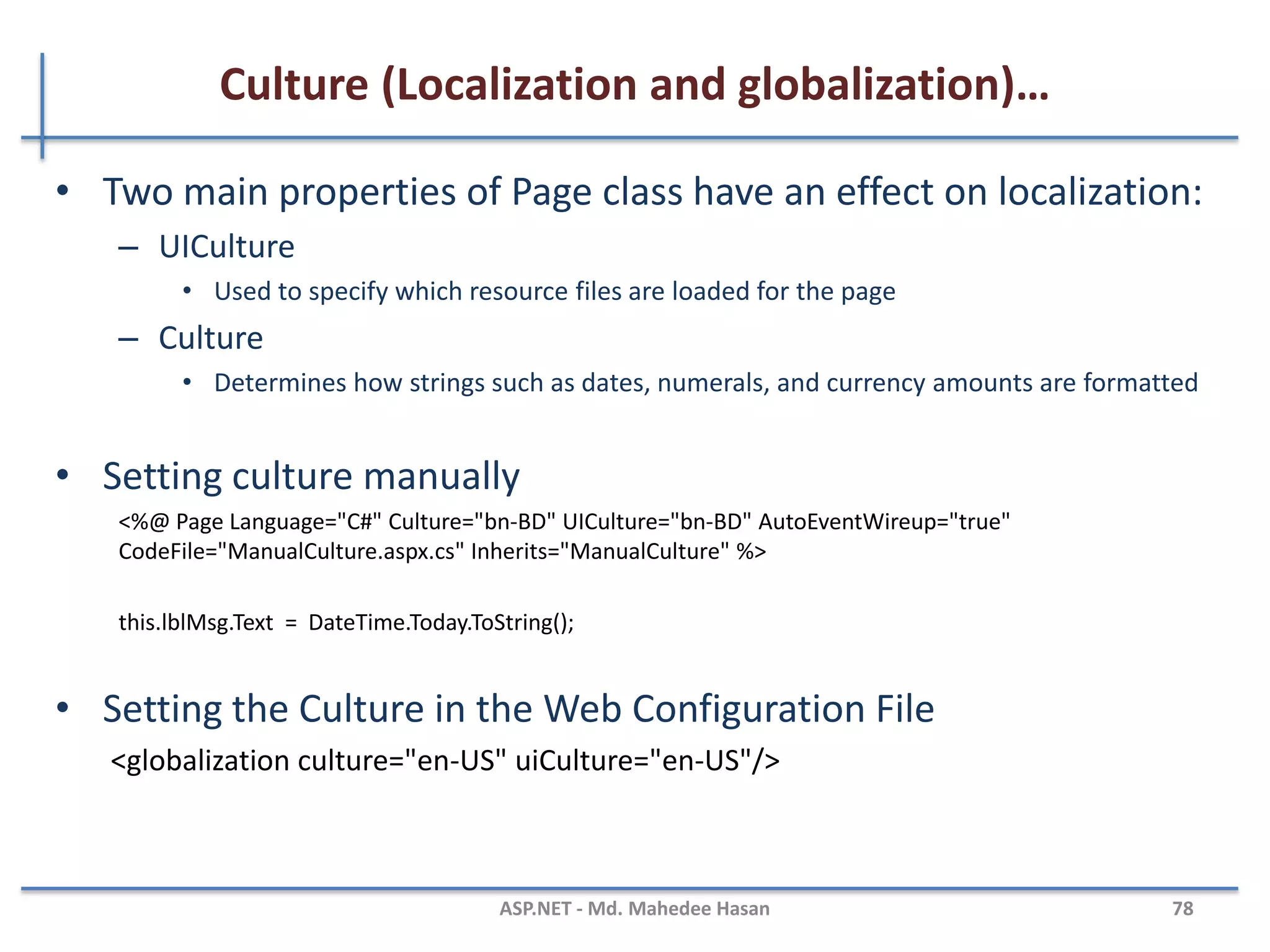Click the slide number 78

coord(1182,909)
